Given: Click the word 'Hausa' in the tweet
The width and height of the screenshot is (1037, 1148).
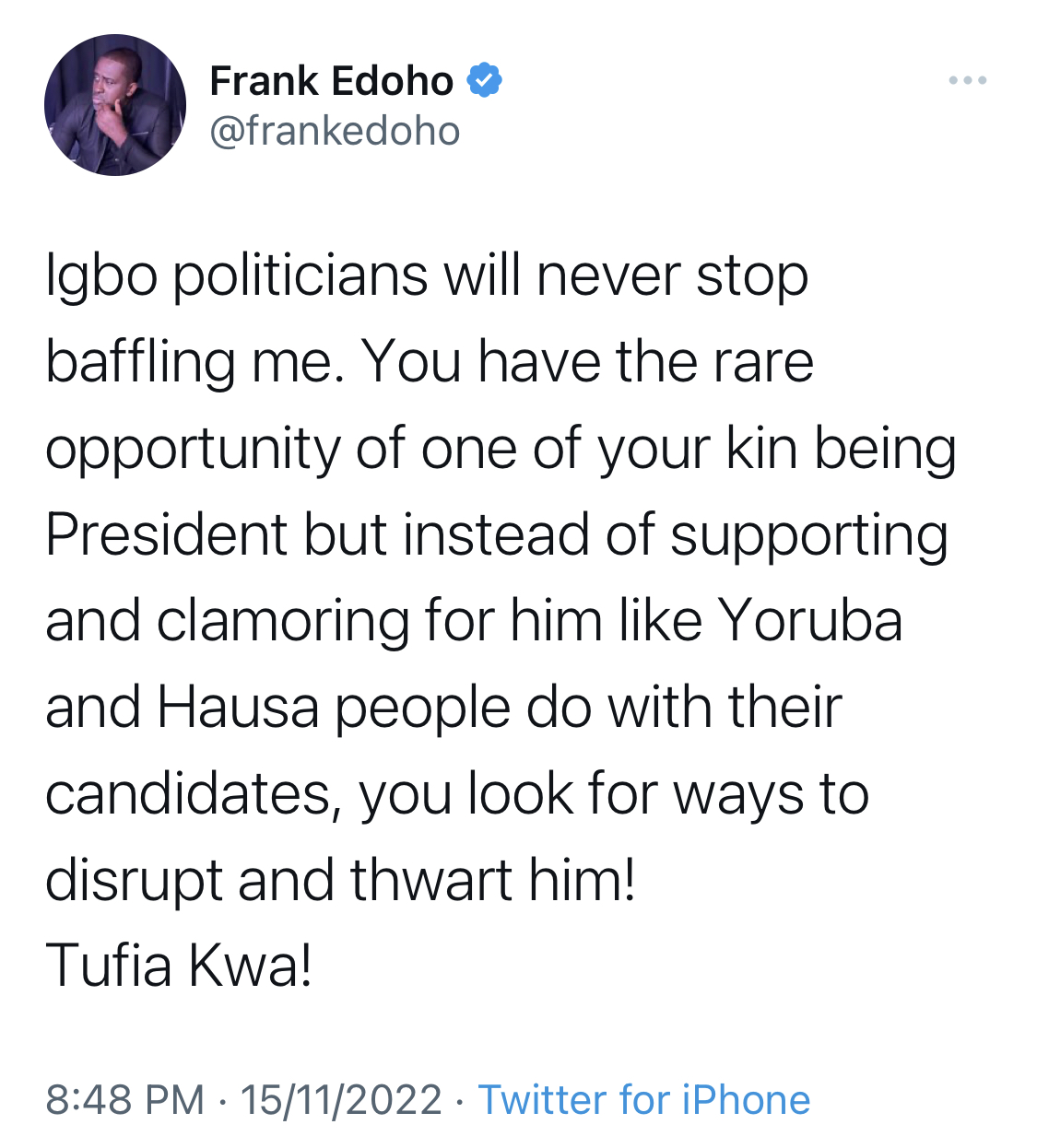Looking at the screenshot, I should [239, 707].
